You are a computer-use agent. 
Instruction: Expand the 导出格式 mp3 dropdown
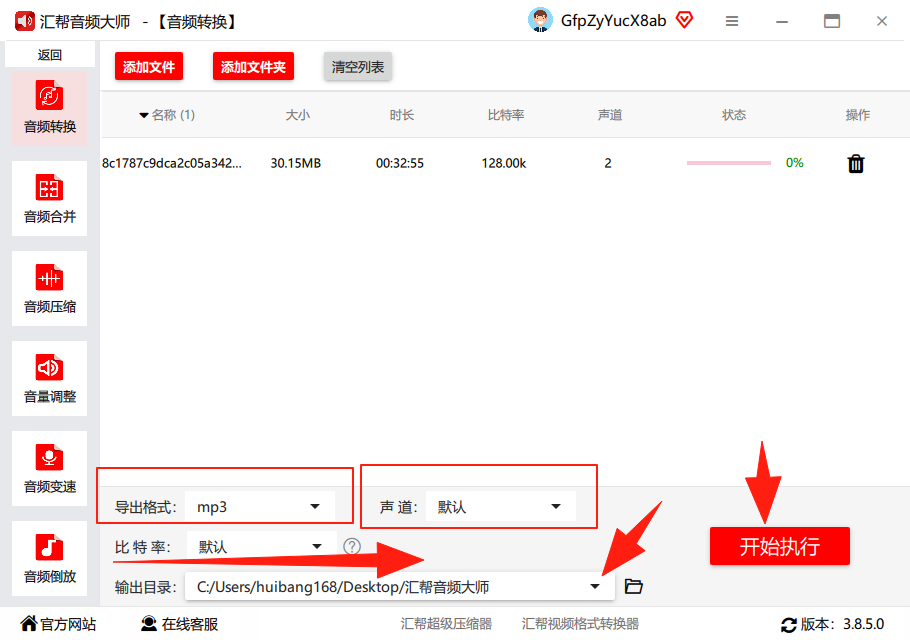260,507
